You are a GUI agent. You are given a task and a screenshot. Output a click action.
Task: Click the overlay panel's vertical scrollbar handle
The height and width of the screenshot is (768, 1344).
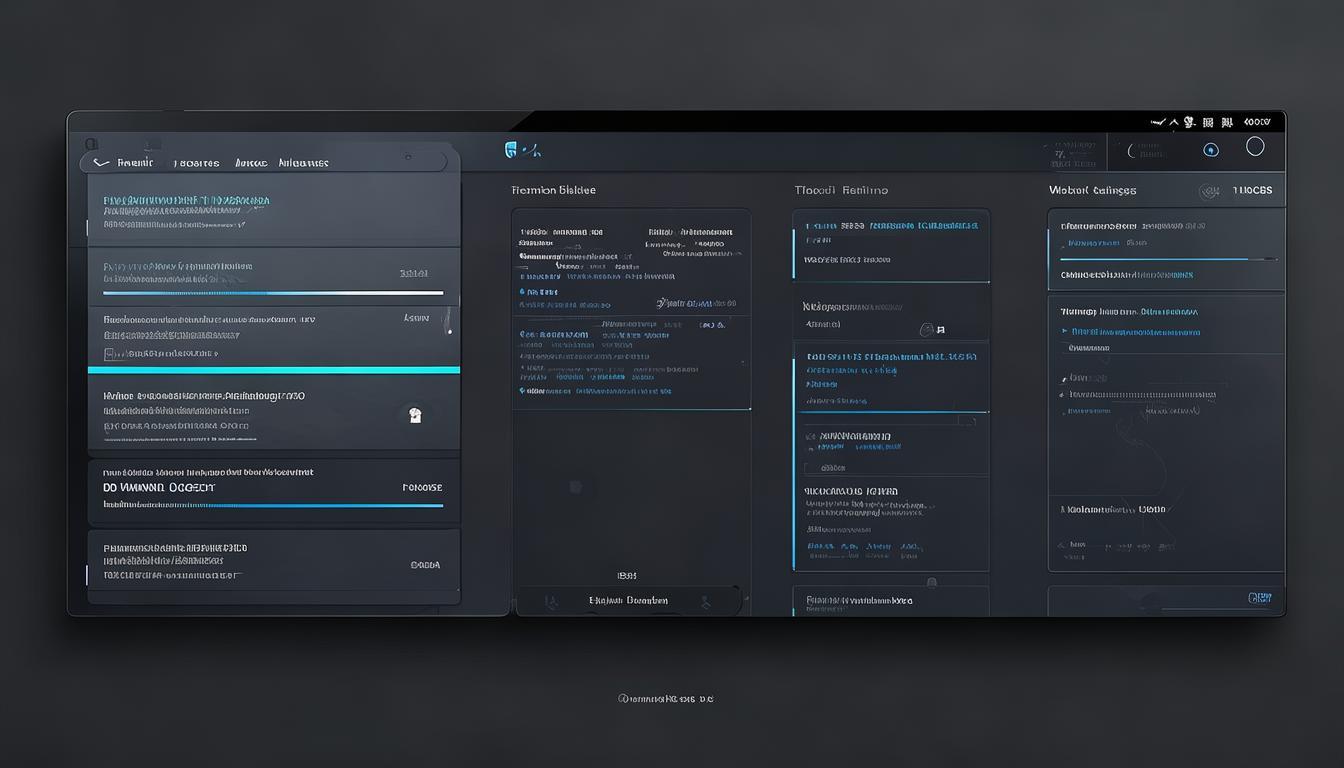(449, 320)
